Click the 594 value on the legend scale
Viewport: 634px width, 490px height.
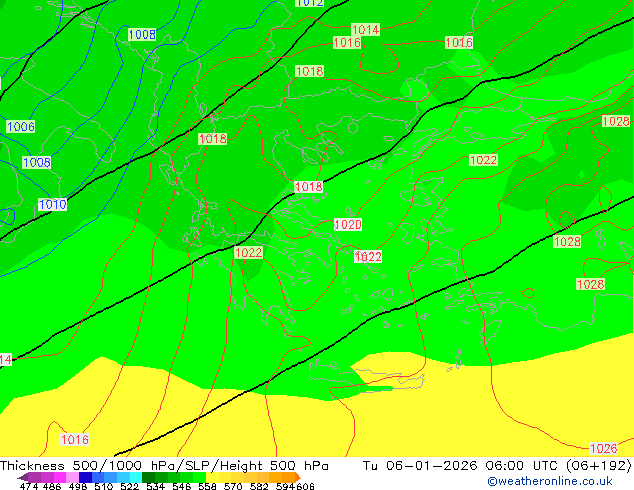(x=285, y=486)
